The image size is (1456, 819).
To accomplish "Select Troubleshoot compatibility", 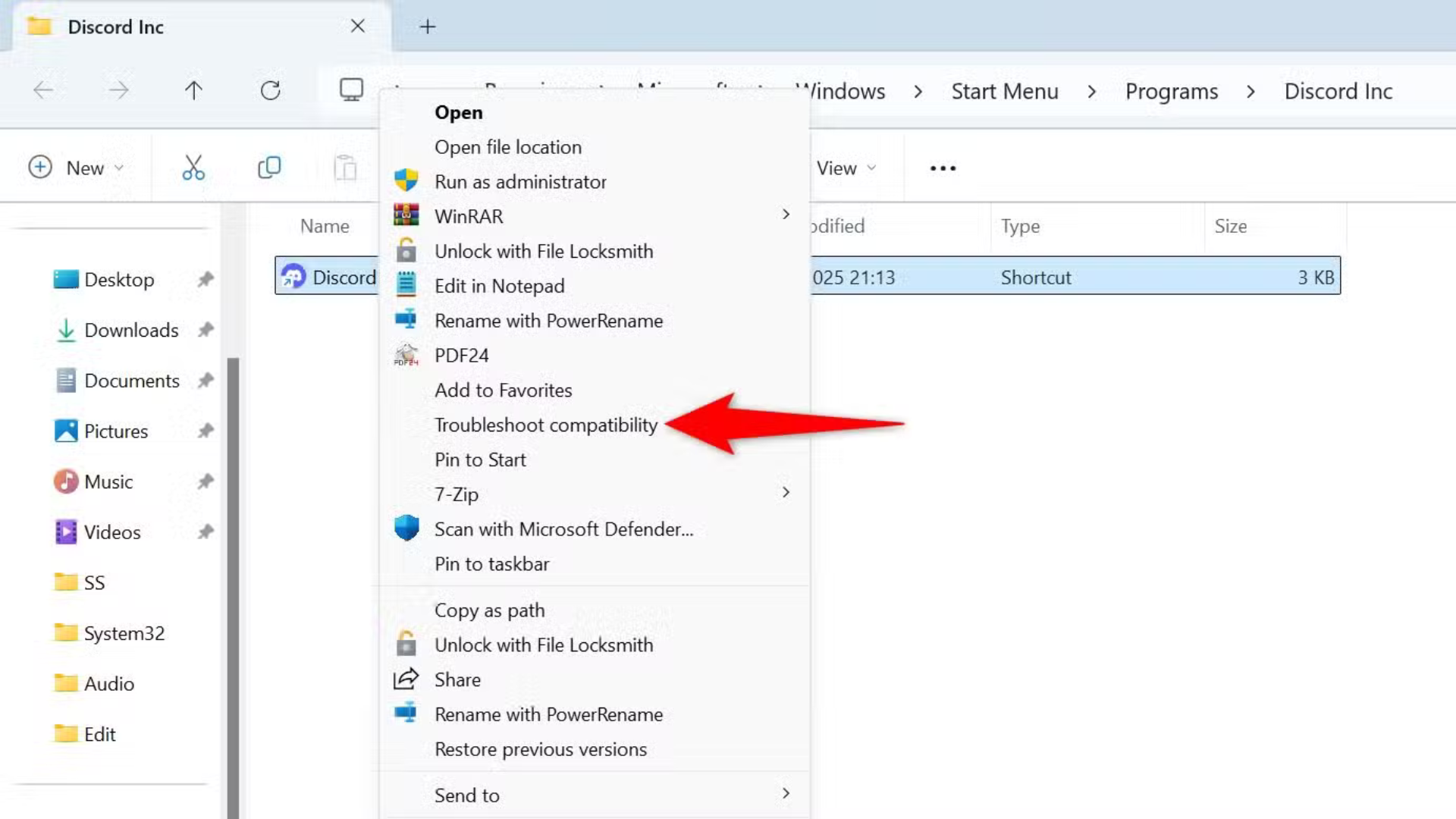I will pos(546,425).
